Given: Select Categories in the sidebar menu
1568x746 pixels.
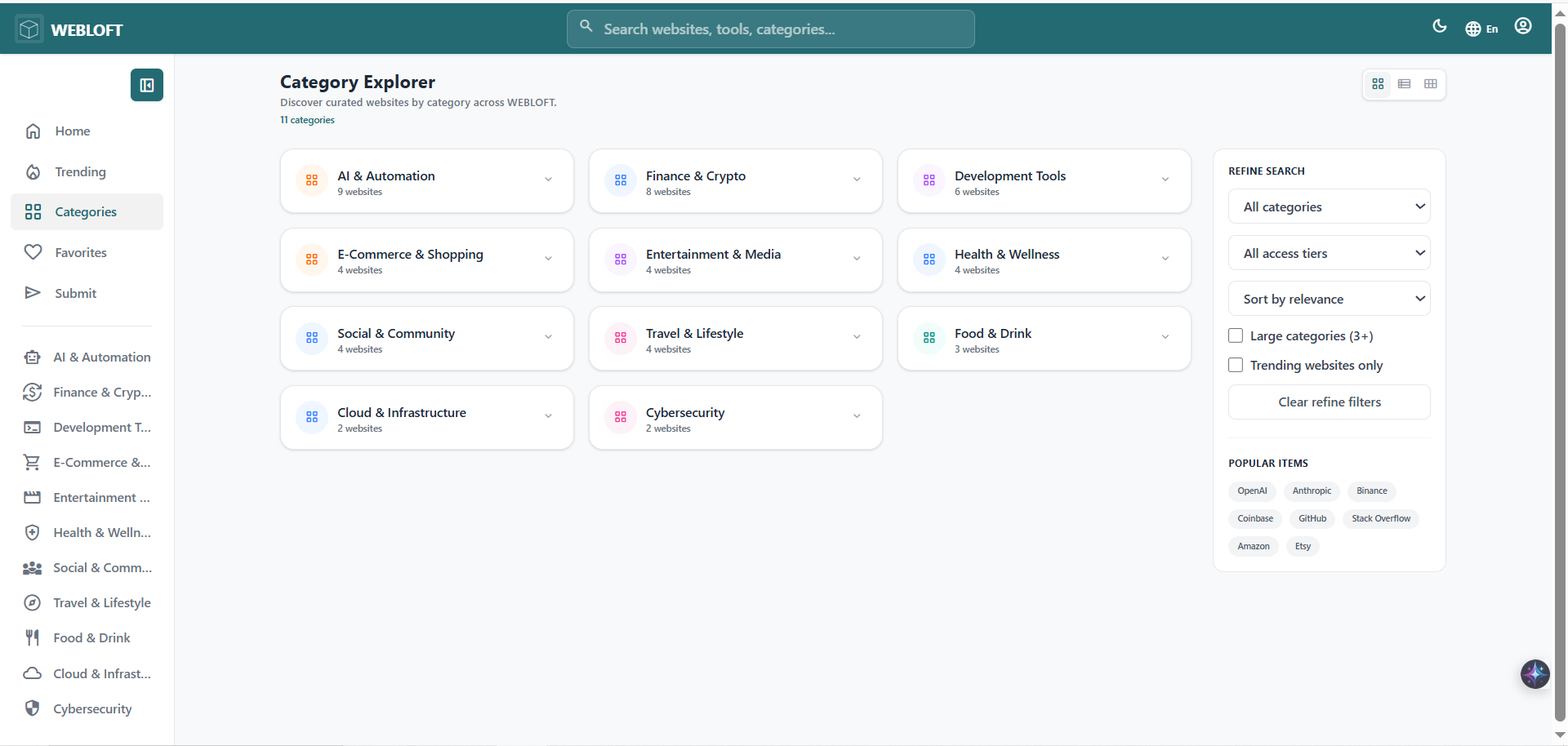Looking at the screenshot, I should click(x=85, y=211).
